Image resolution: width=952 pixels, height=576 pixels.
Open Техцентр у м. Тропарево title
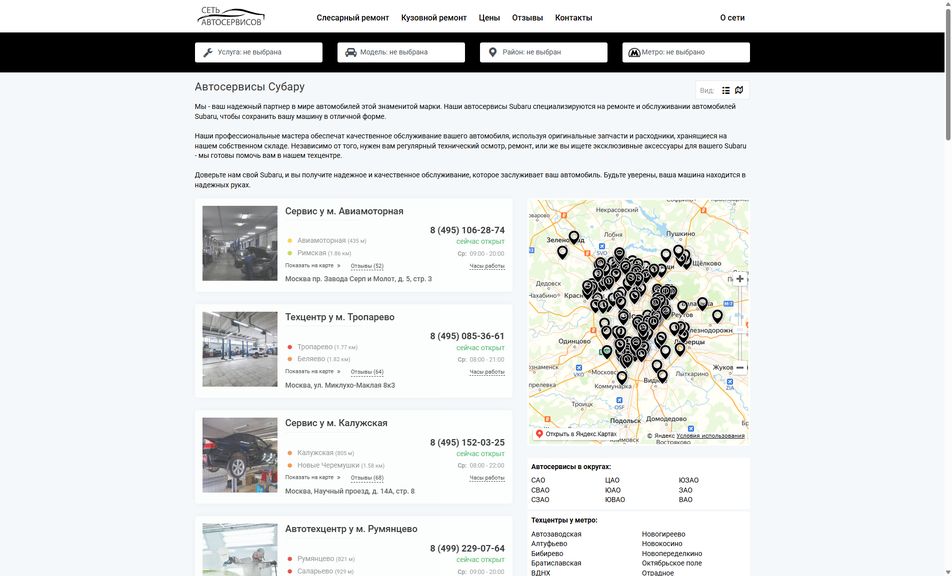(340, 317)
